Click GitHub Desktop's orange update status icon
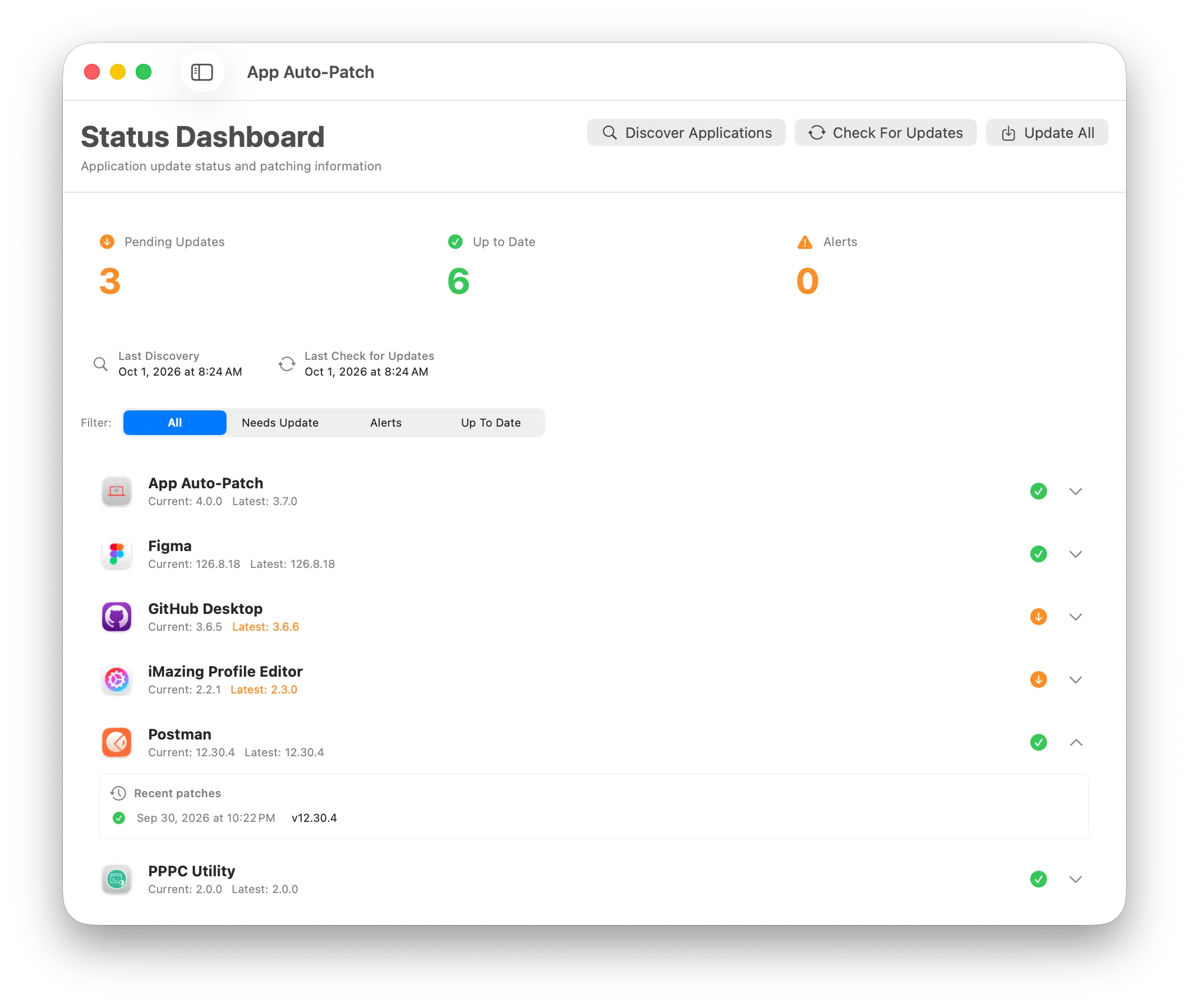Image resolution: width=1189 pixels, height=1008 pixels. tap(1039, 617)
